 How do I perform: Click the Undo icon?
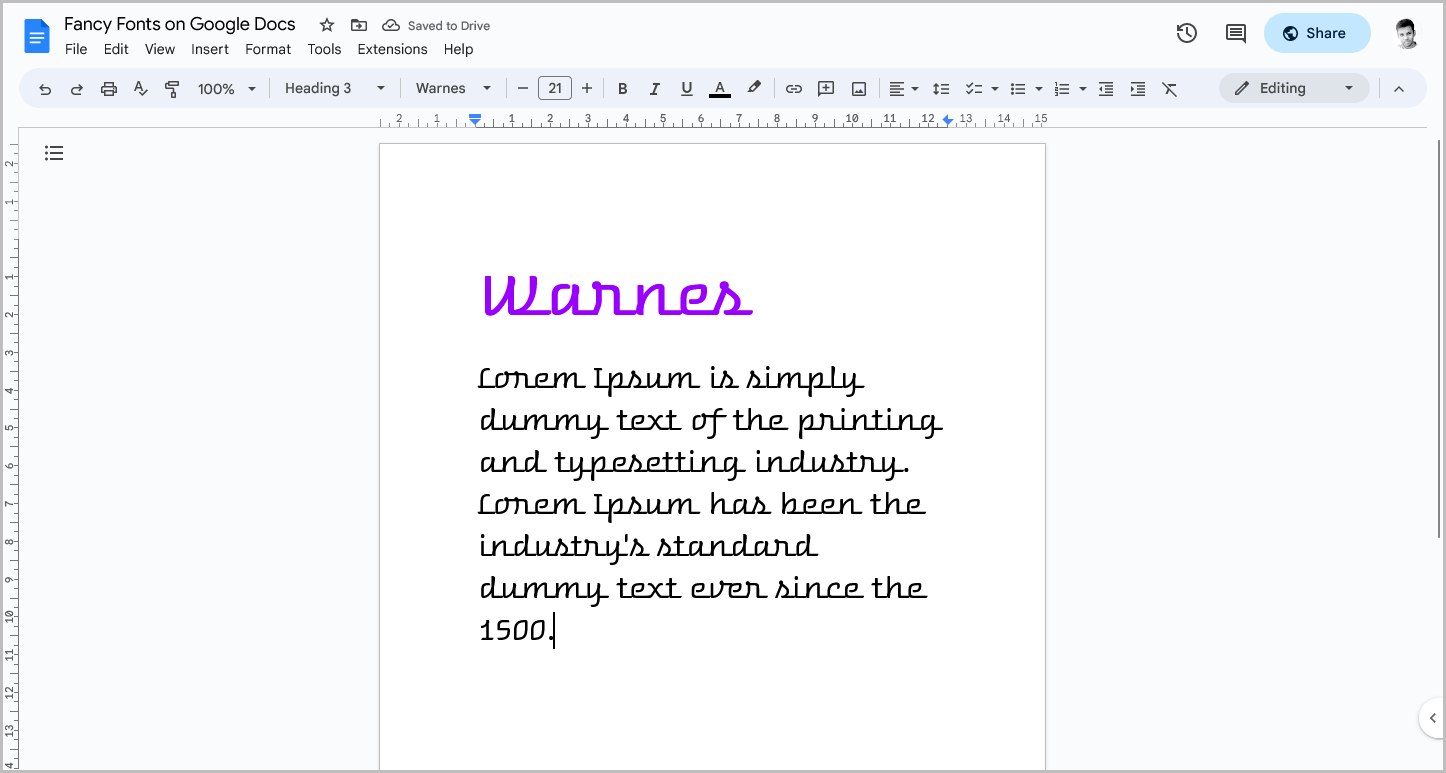click(45, 88)
